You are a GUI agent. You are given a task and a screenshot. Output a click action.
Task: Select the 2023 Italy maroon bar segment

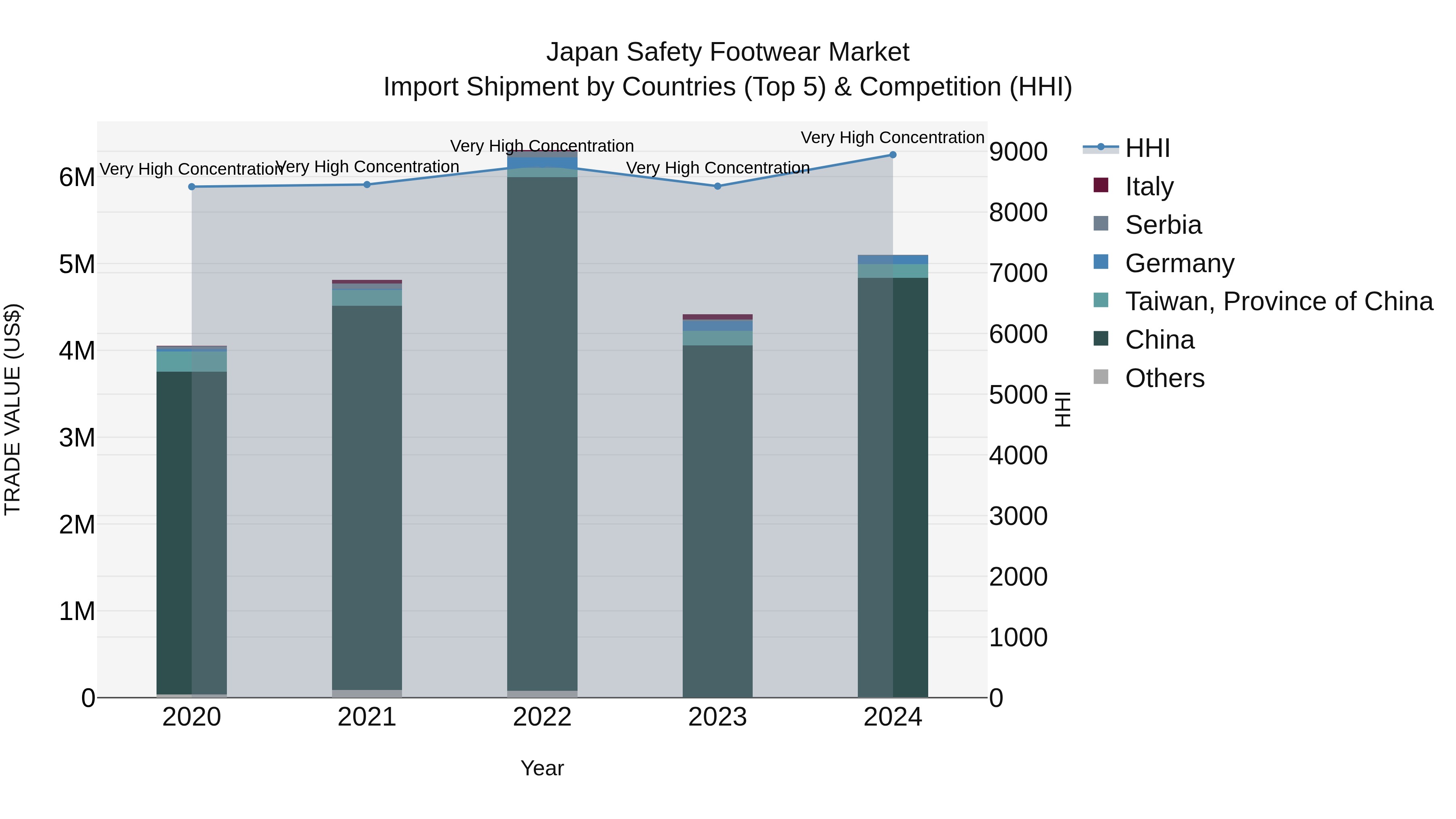(x=718, y=317)
